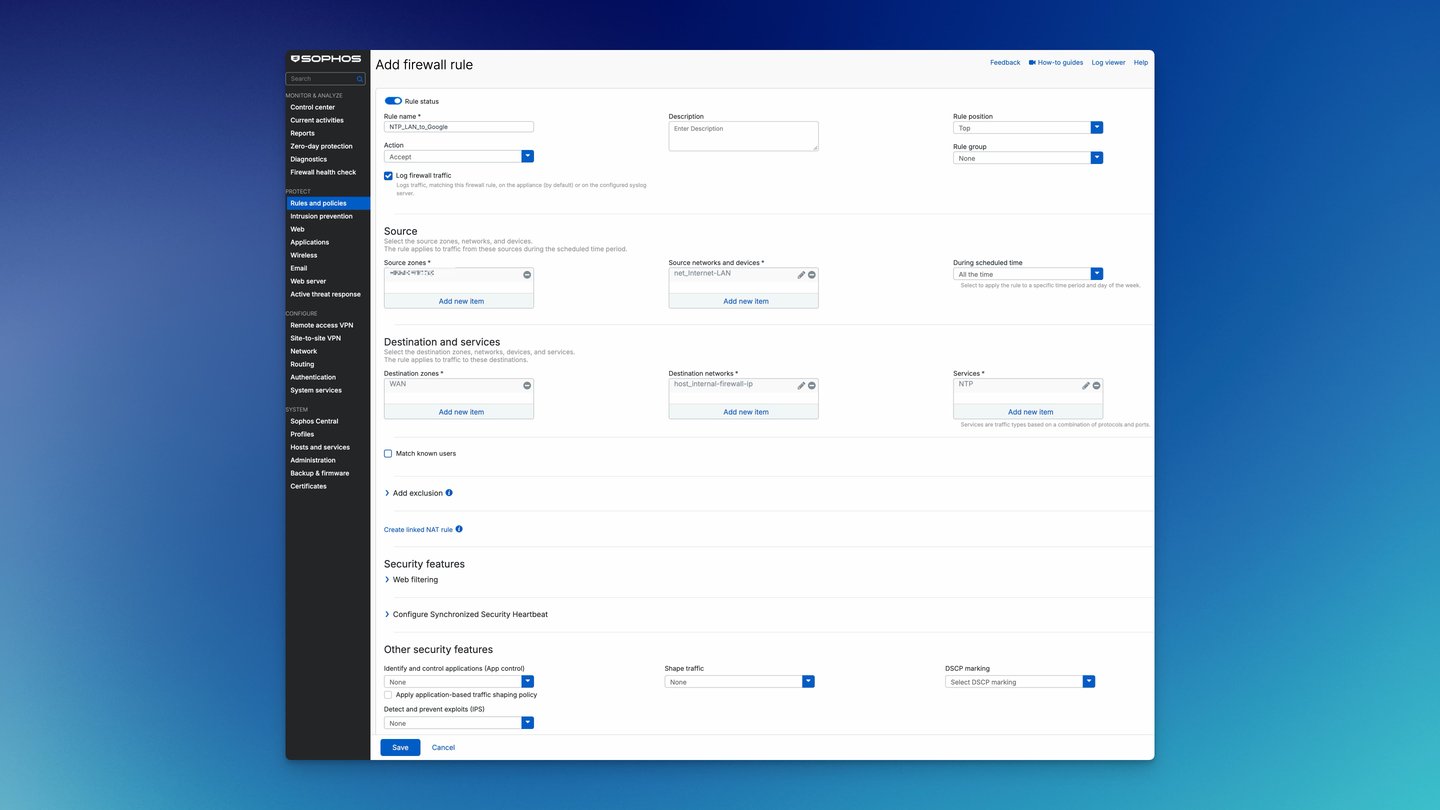
Task: Click the Sophos logo
Action: [x=326, y=59]
